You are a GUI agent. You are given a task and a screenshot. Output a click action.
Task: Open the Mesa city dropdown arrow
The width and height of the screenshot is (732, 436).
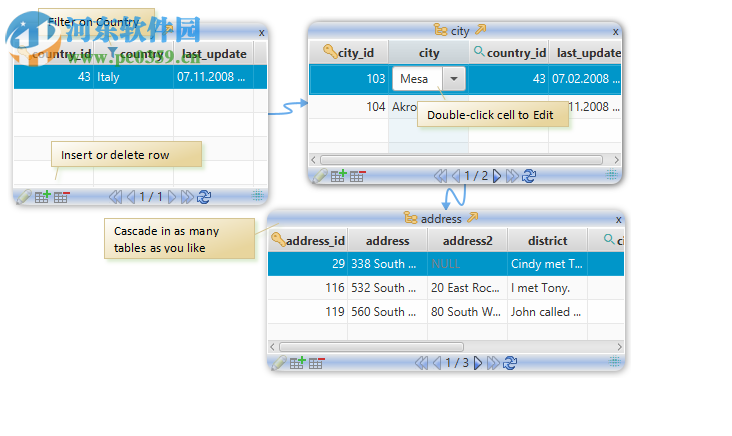point(454,79)
